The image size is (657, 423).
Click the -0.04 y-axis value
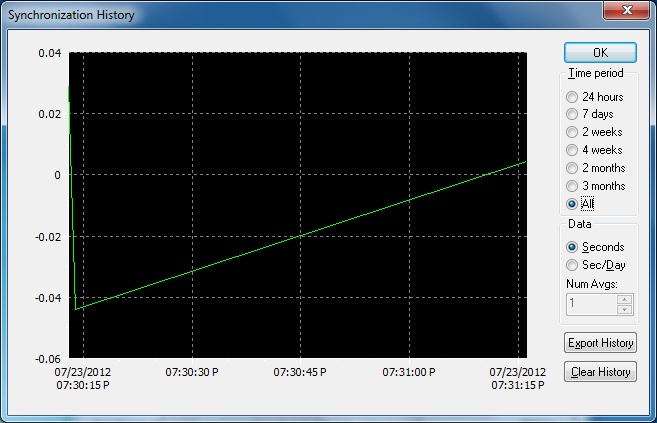click(x=48, y=298)
